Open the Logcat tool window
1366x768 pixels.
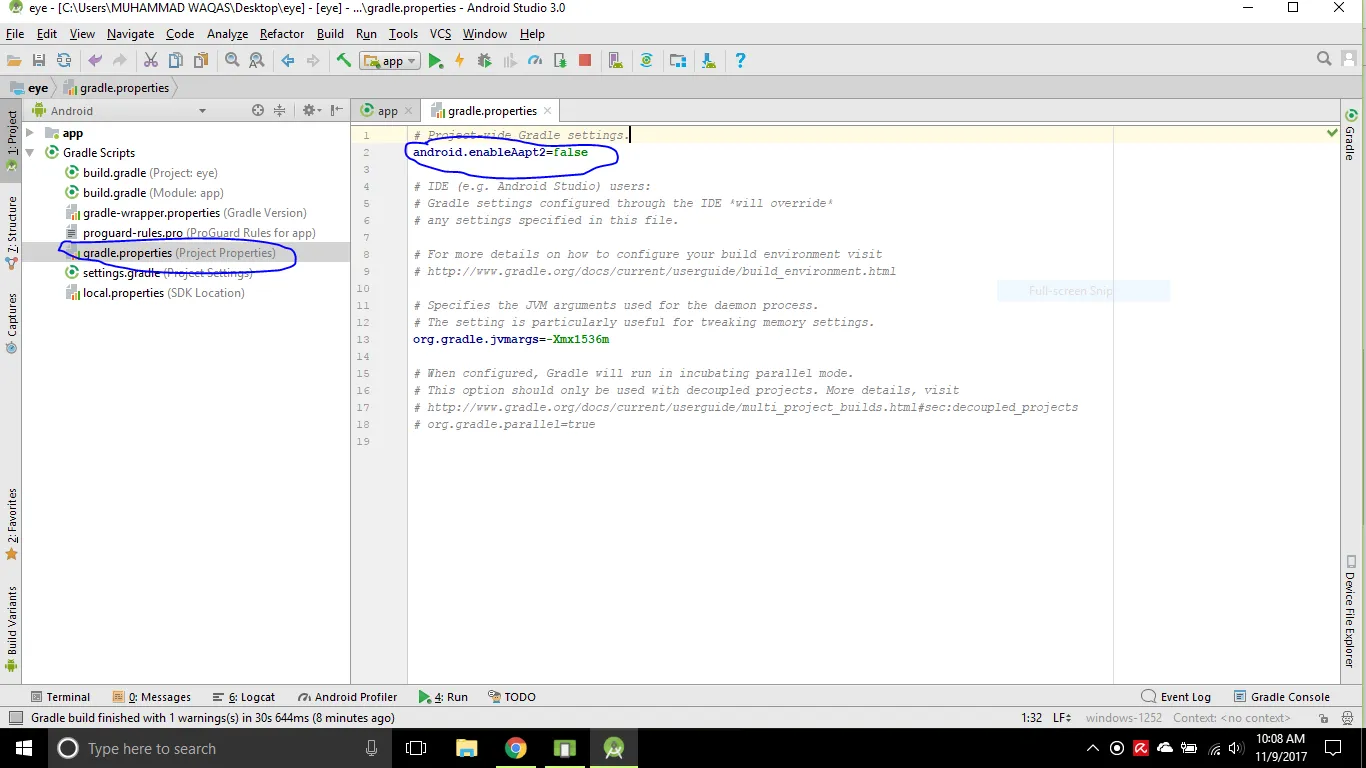pos(244,697)
